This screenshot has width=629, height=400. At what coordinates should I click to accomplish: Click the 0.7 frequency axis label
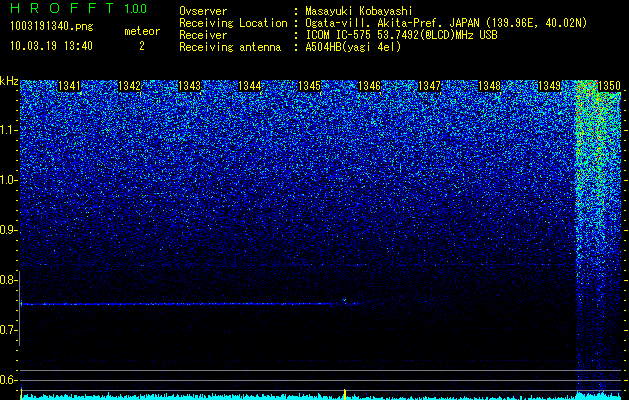[x=8, y=330]
